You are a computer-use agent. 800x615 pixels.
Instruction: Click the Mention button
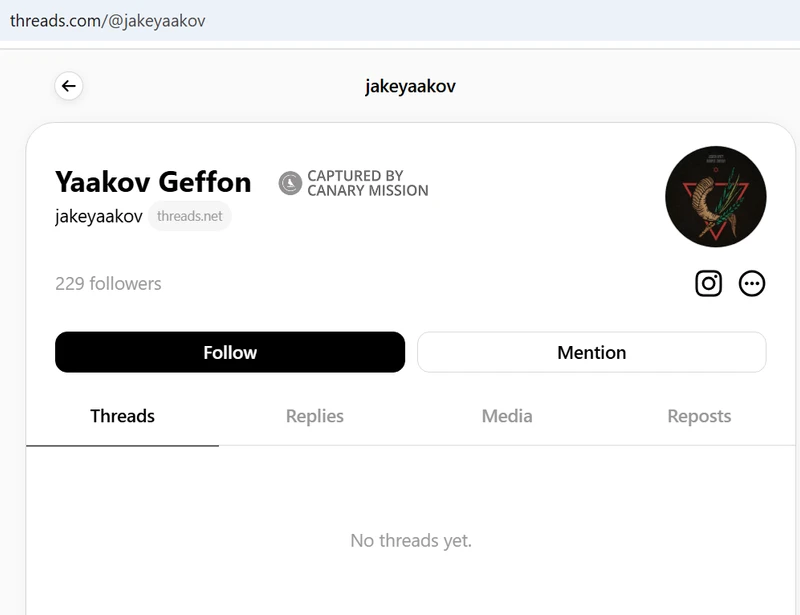pyautogui.click(x=591, y=352)
